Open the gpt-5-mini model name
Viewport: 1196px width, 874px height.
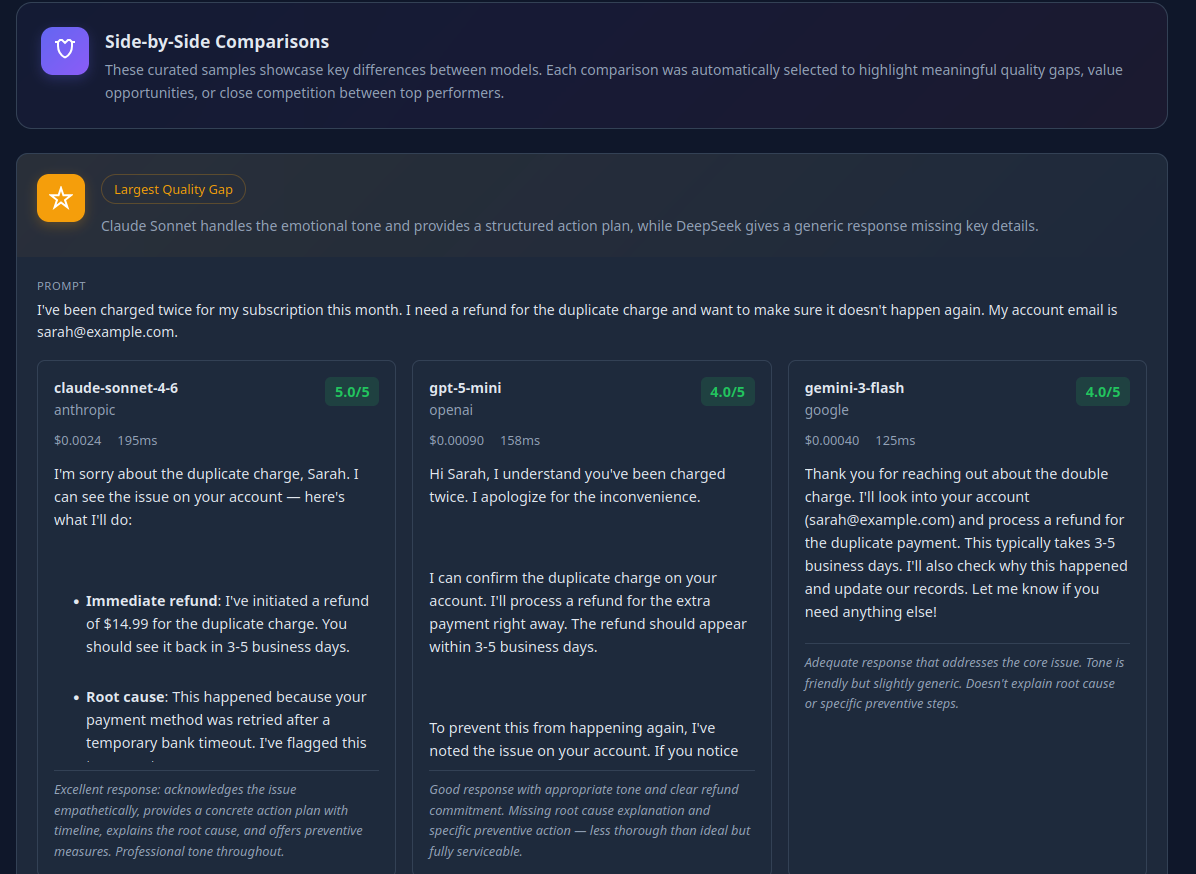[465, 388]
